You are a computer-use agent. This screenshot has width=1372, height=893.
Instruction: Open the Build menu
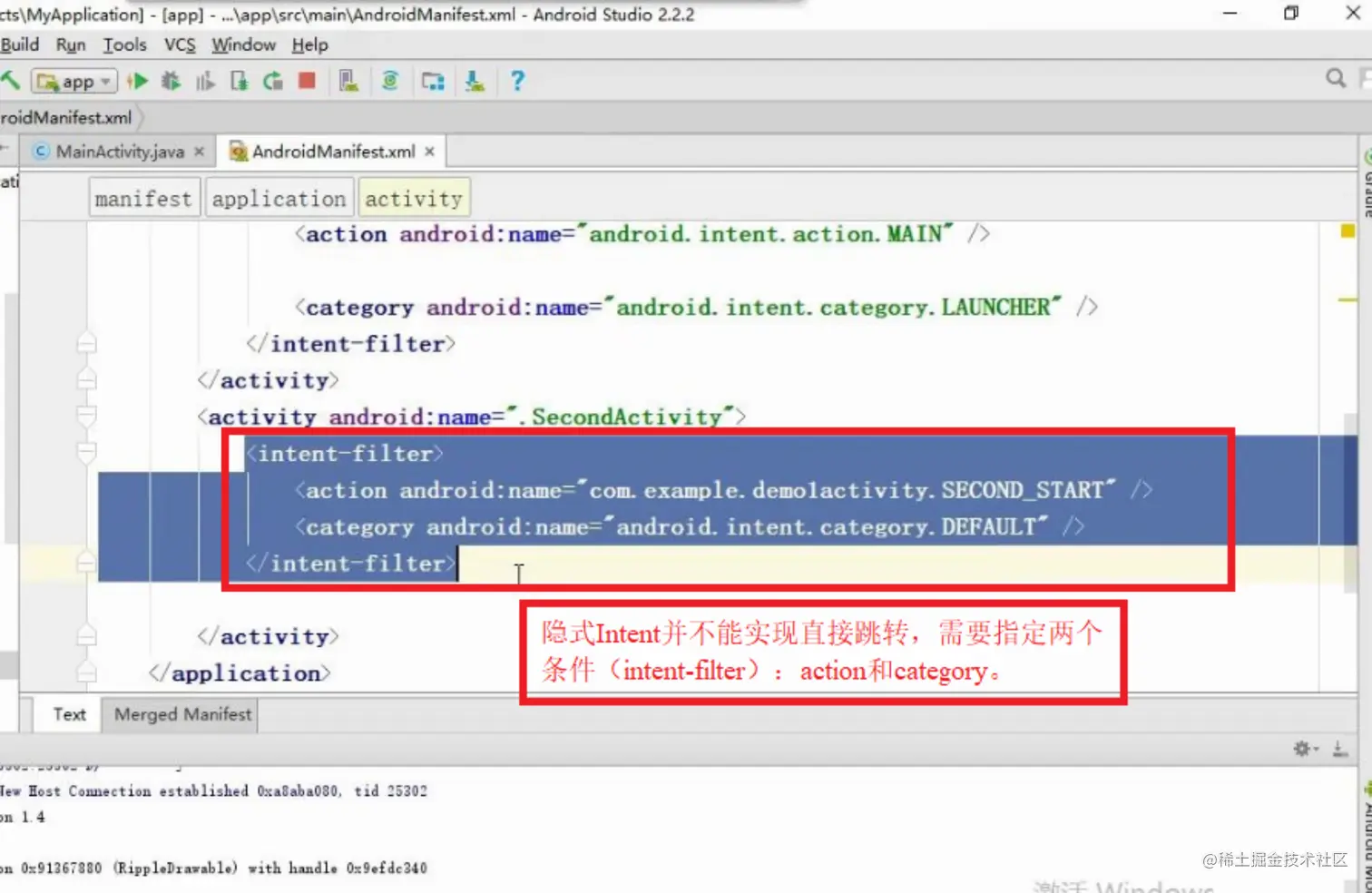pyautogui.click(x=20, y=44)
